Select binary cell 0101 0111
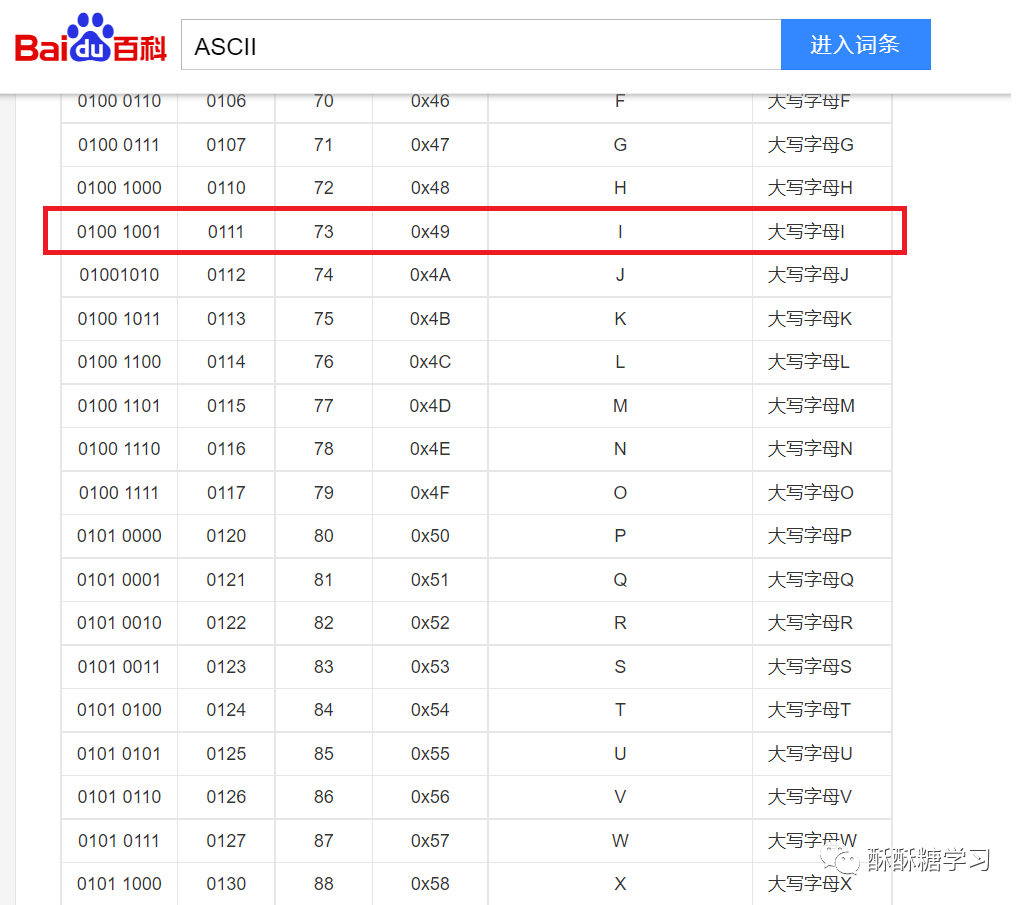The height and width of the screenshot is (905, 1025). point(119,840)
